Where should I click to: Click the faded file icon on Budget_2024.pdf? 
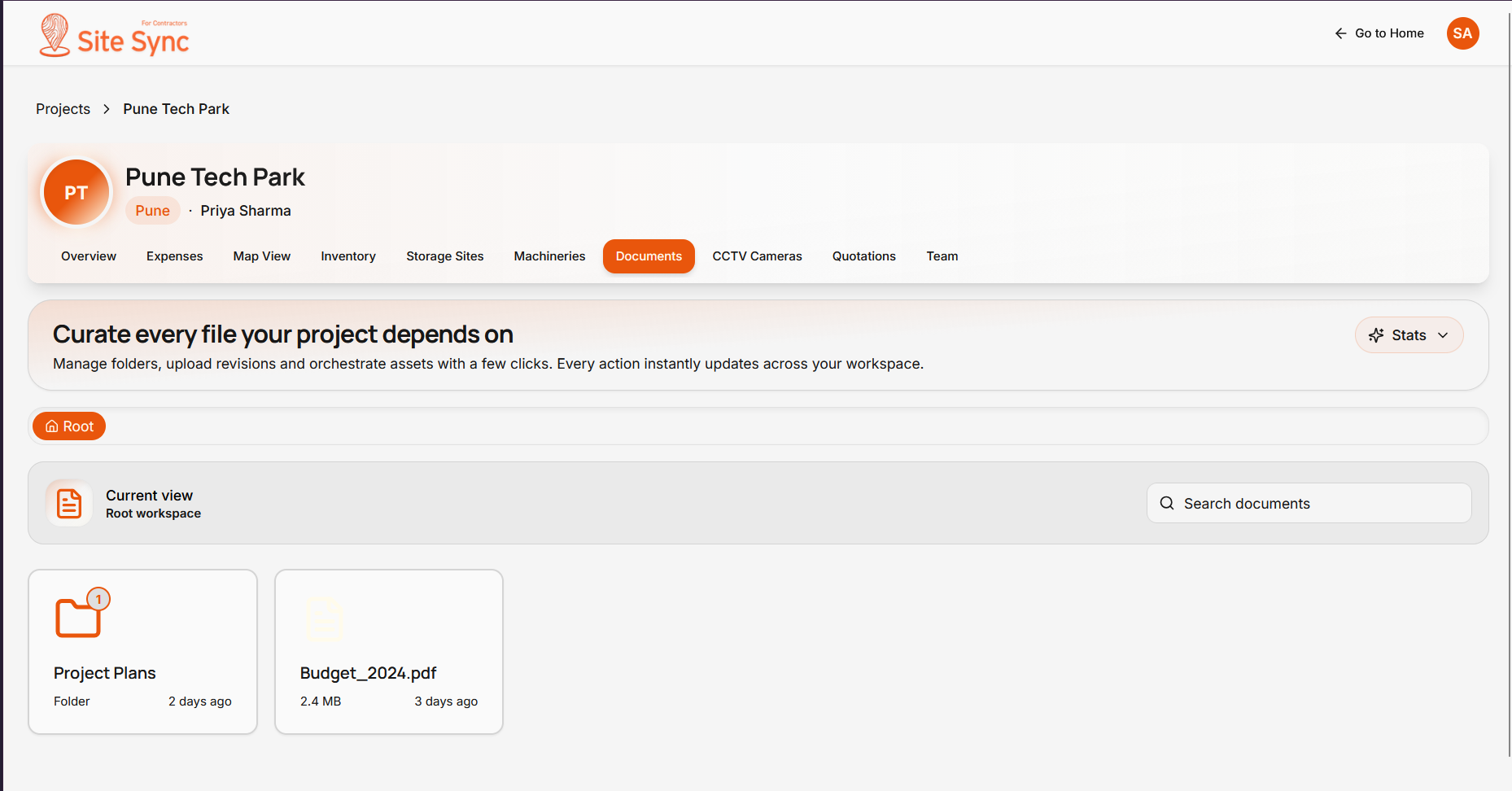[325, 619]
